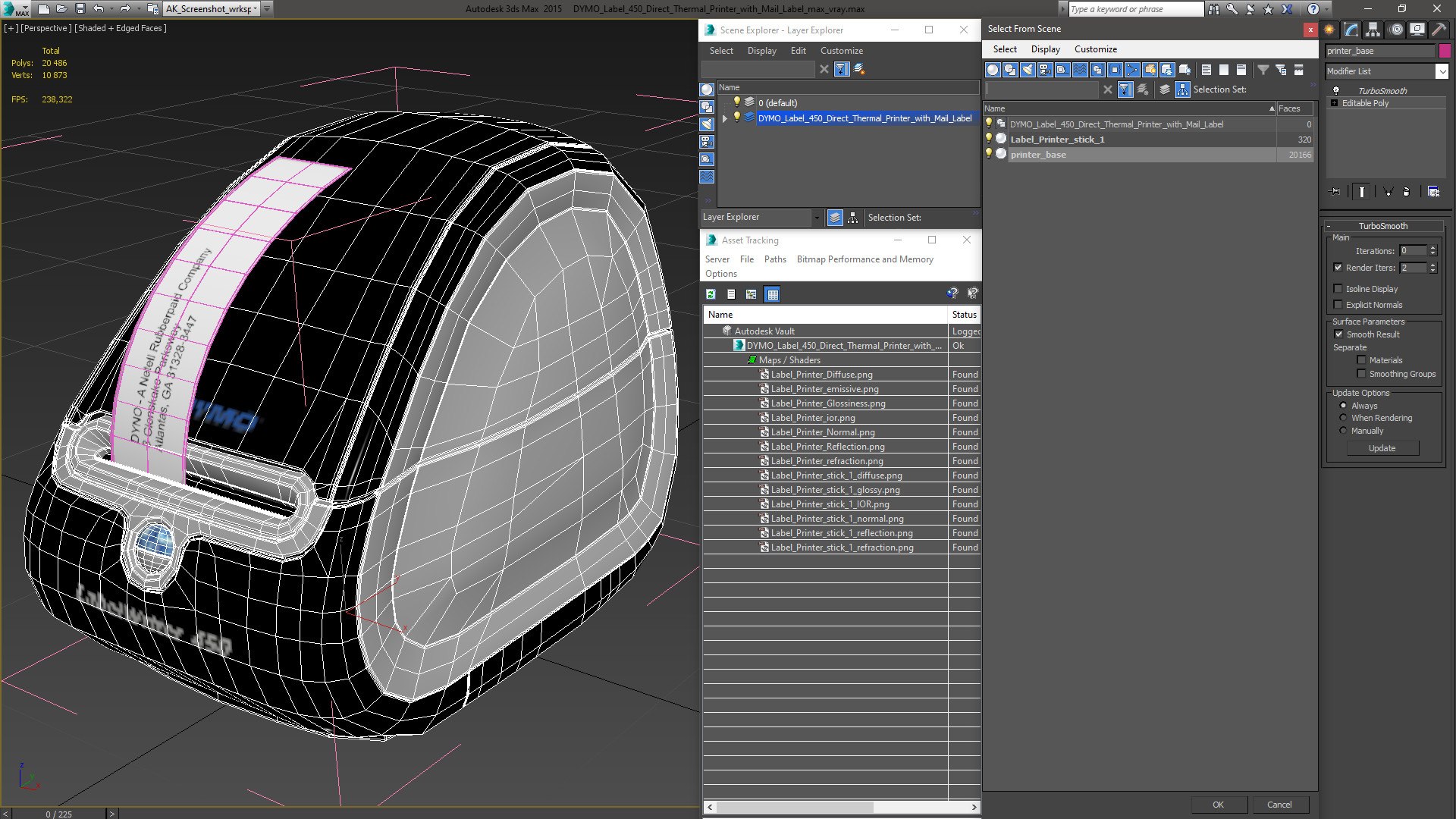Redo the last scene operation
The width and height of the screenshot is (1456, 819).
point(125,9)
